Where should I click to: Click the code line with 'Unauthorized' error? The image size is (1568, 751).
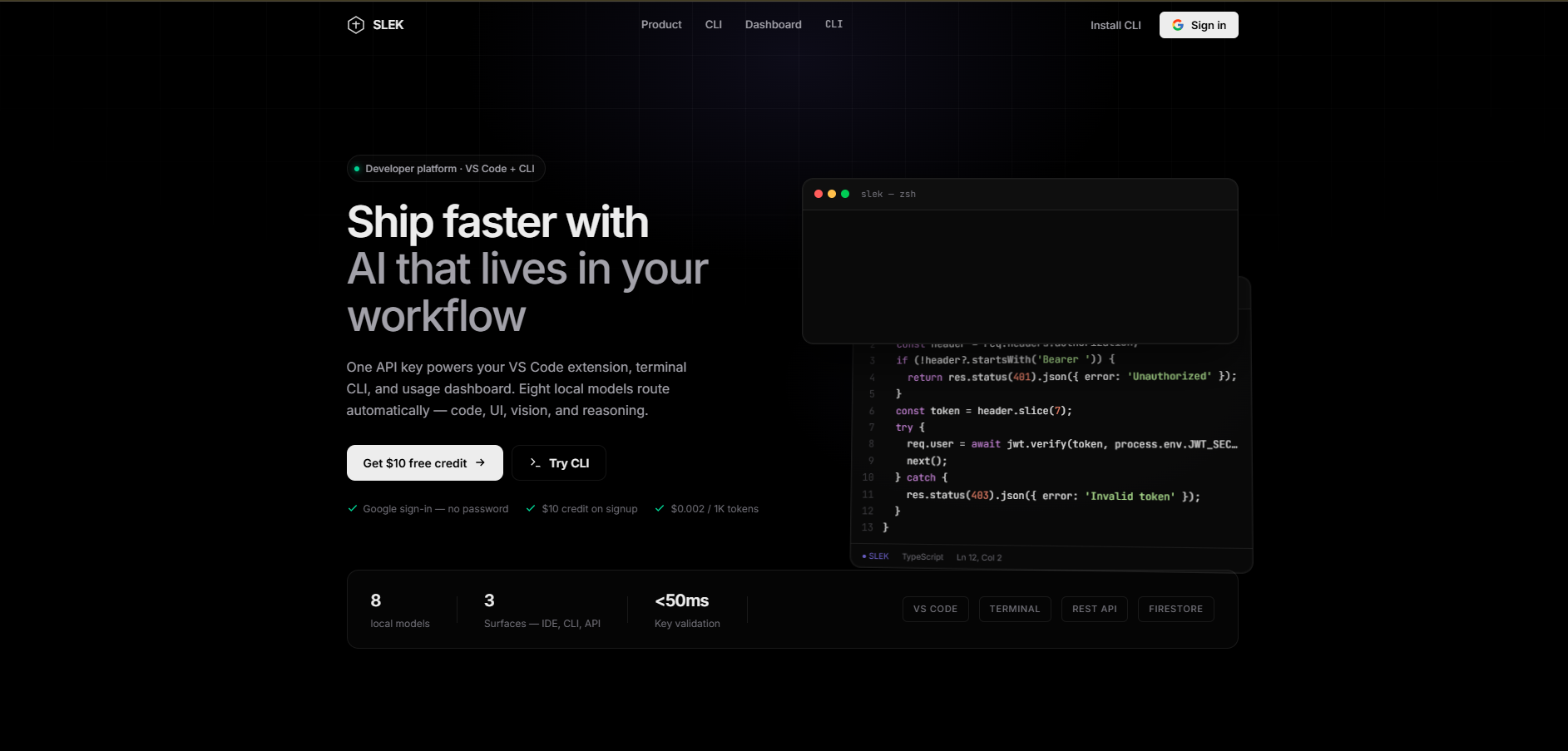(x=1071, y=377)
